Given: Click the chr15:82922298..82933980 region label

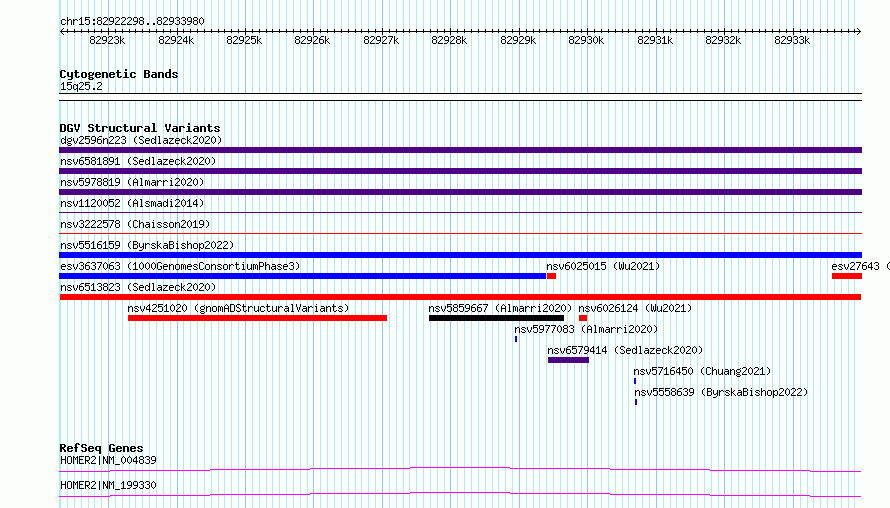Looking at the screenshot, I should [132, 21].
